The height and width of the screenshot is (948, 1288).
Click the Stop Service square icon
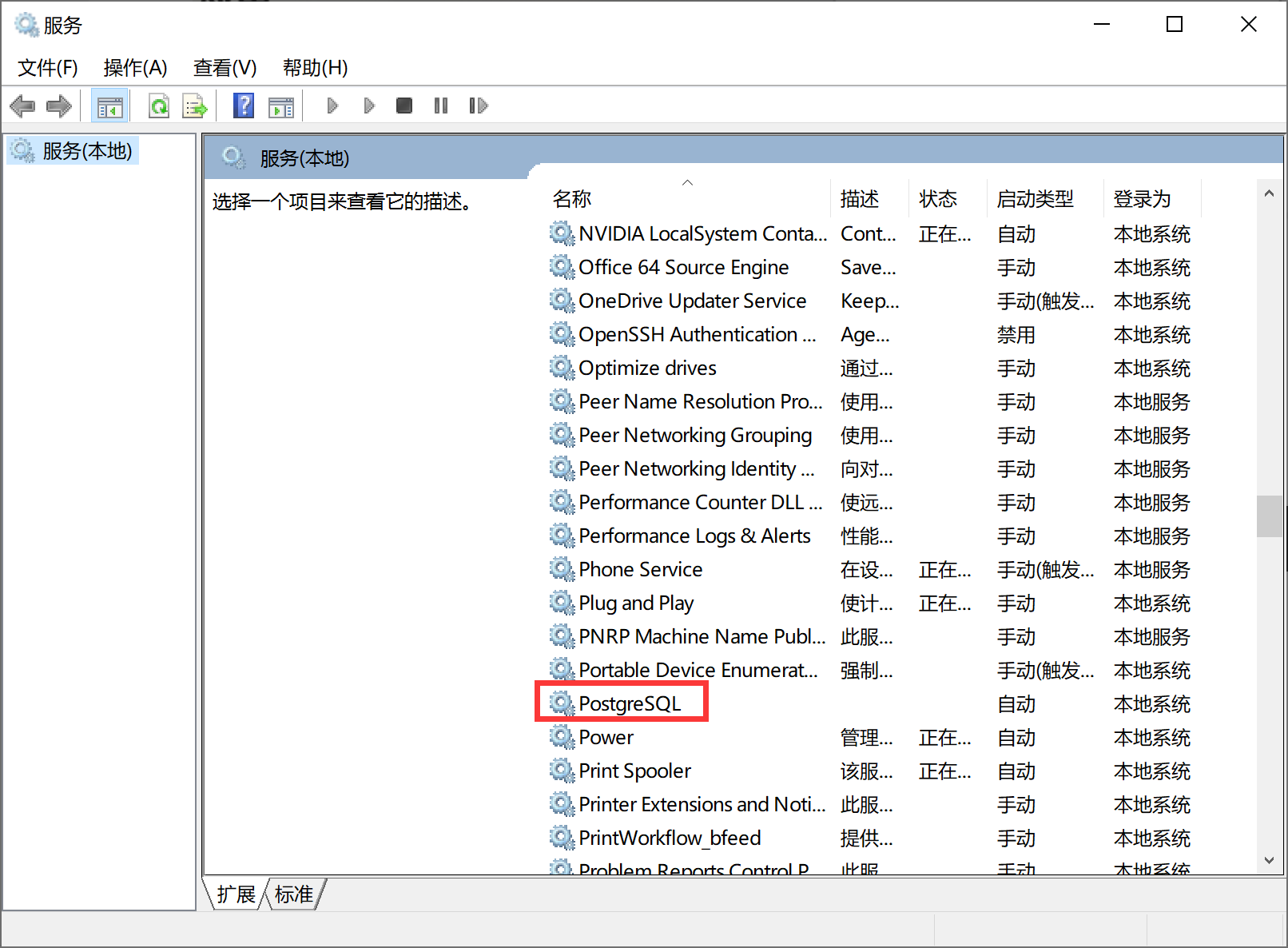[403, 105]
